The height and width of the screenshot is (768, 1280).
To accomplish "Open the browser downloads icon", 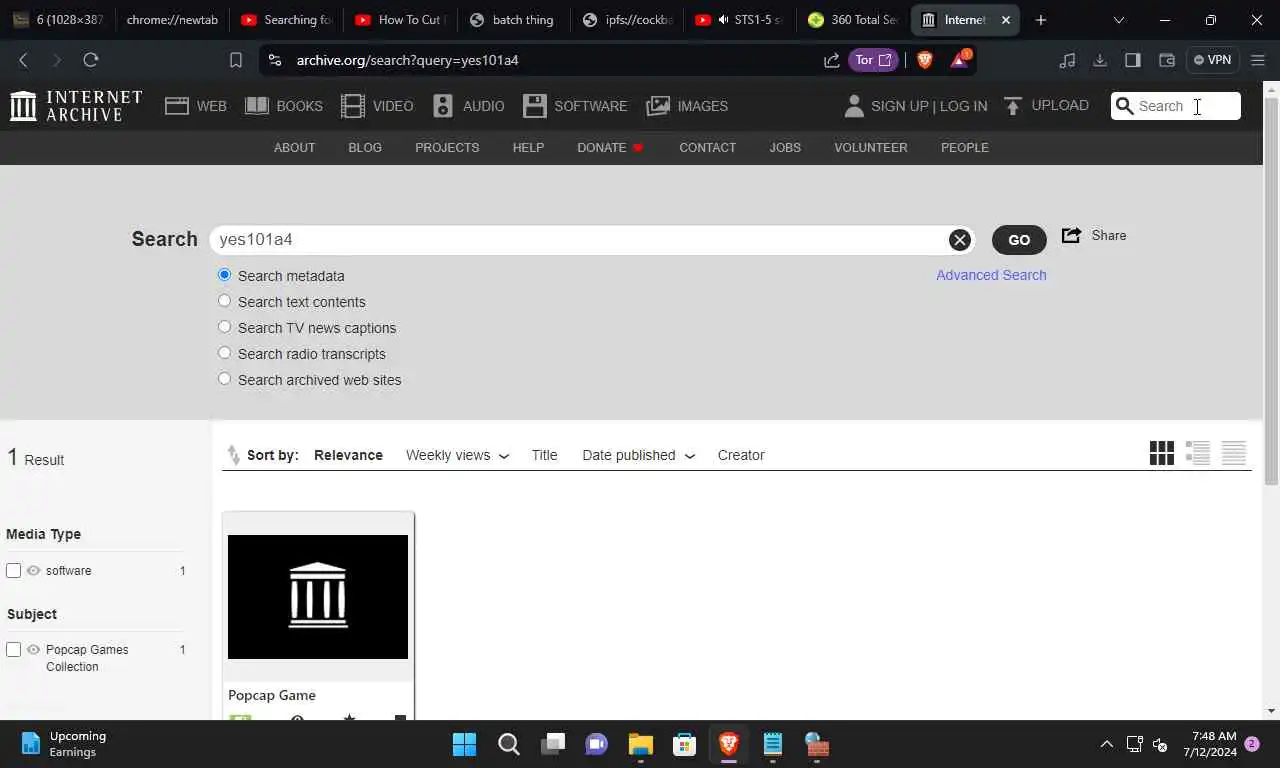I will pyautogui.click(x=1100, y=60).
